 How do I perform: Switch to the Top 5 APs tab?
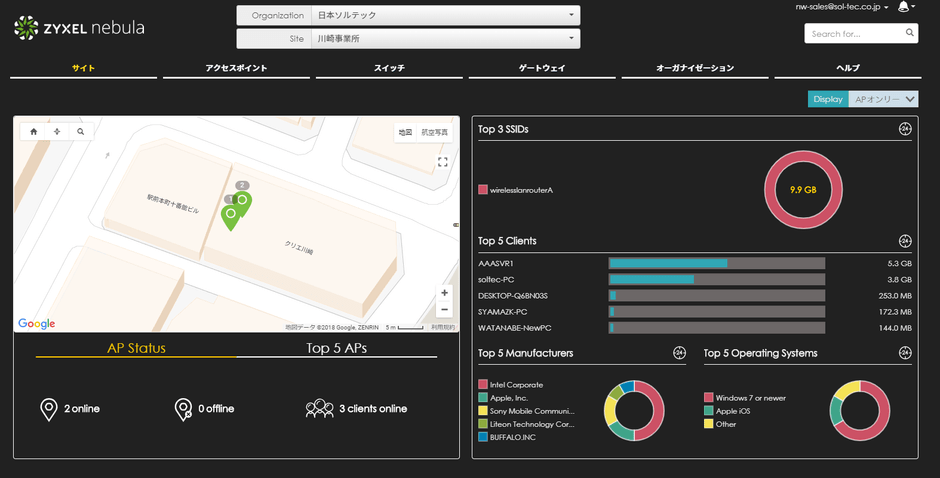click(x=337, y=348)
